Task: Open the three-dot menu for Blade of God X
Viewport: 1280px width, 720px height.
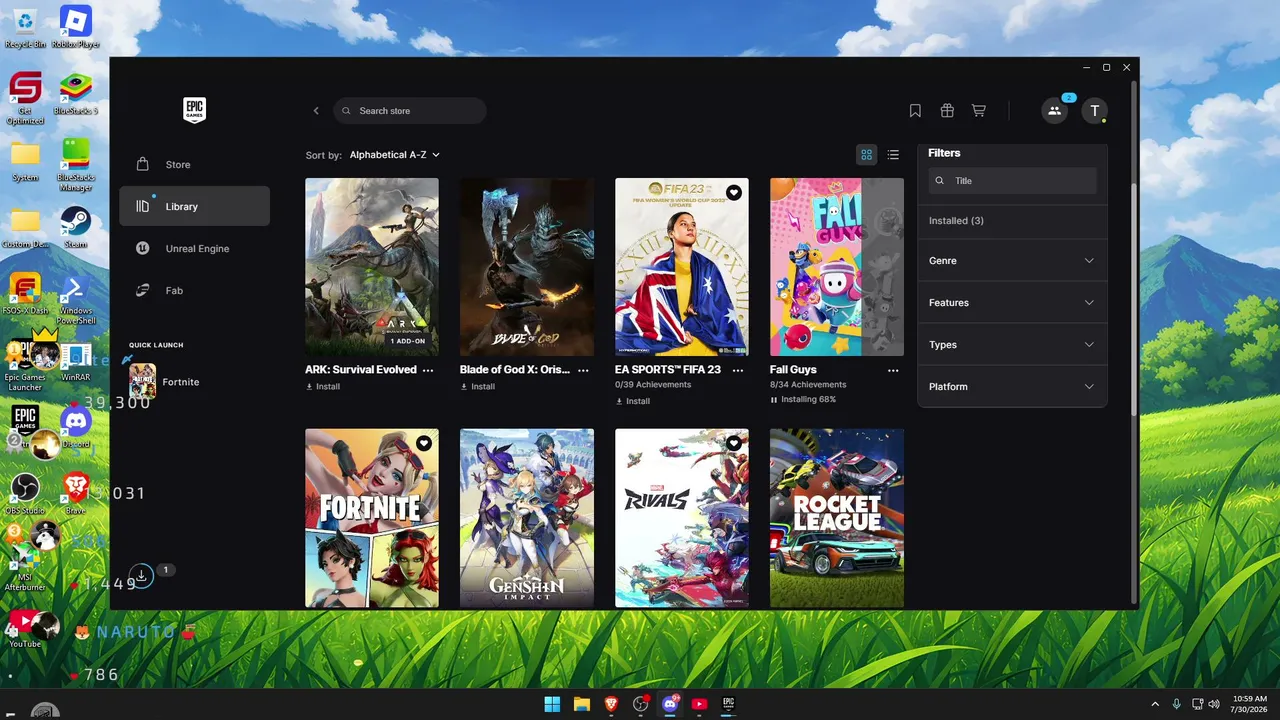Action: tap(583, 370)
